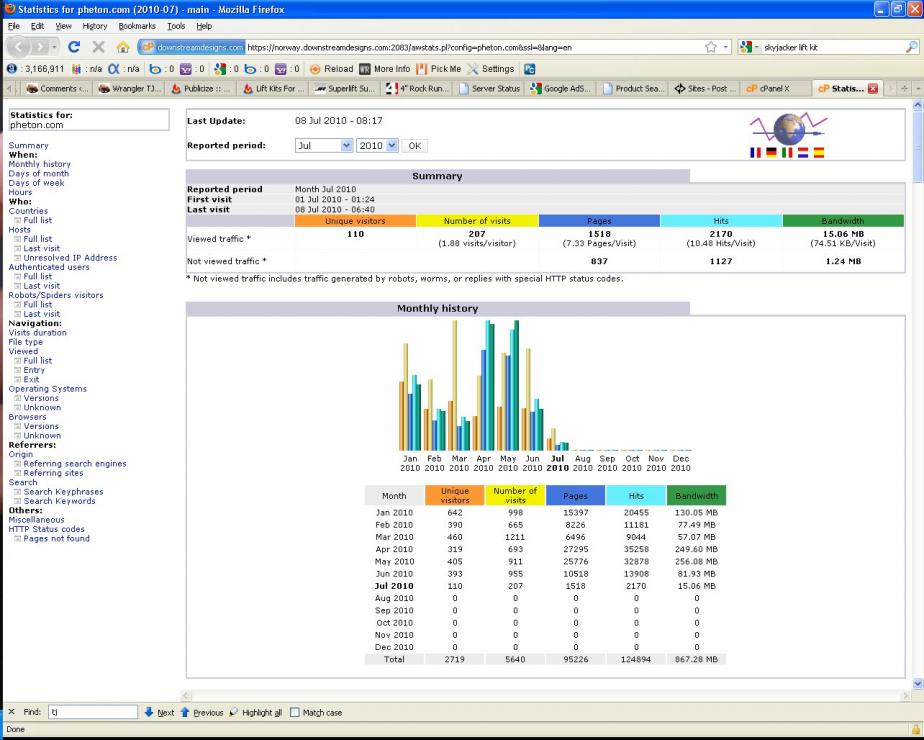Open the month dropdown showing Jul
This screenshot has height=740, width=924.
click(324, 145)
